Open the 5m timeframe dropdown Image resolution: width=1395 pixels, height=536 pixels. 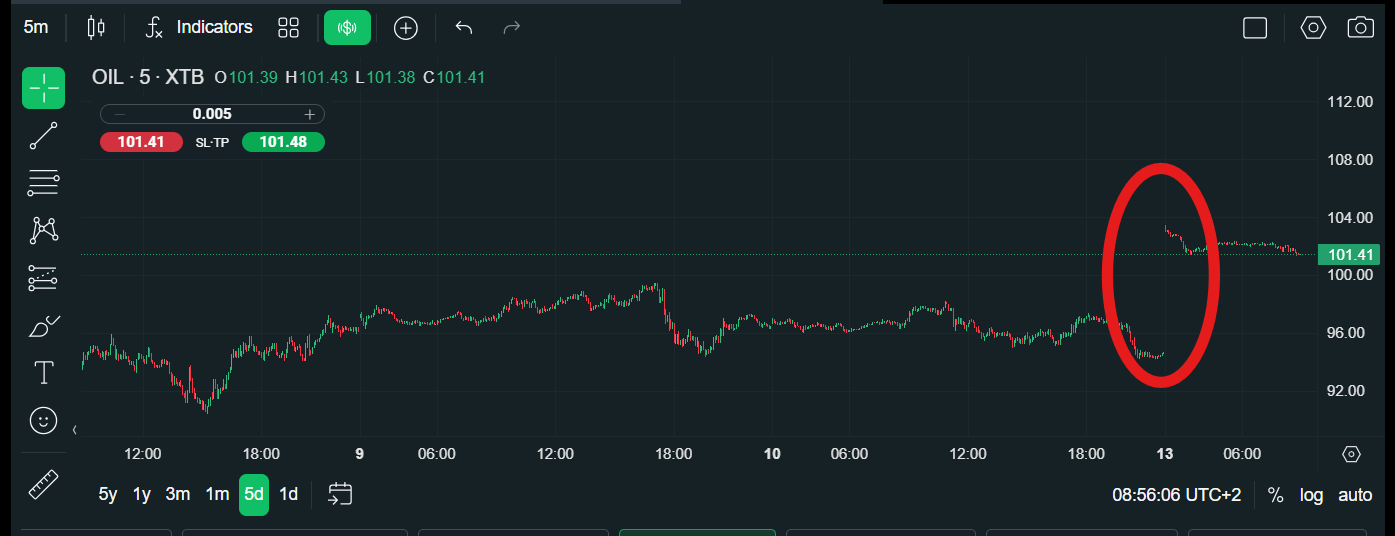[36, 27]
